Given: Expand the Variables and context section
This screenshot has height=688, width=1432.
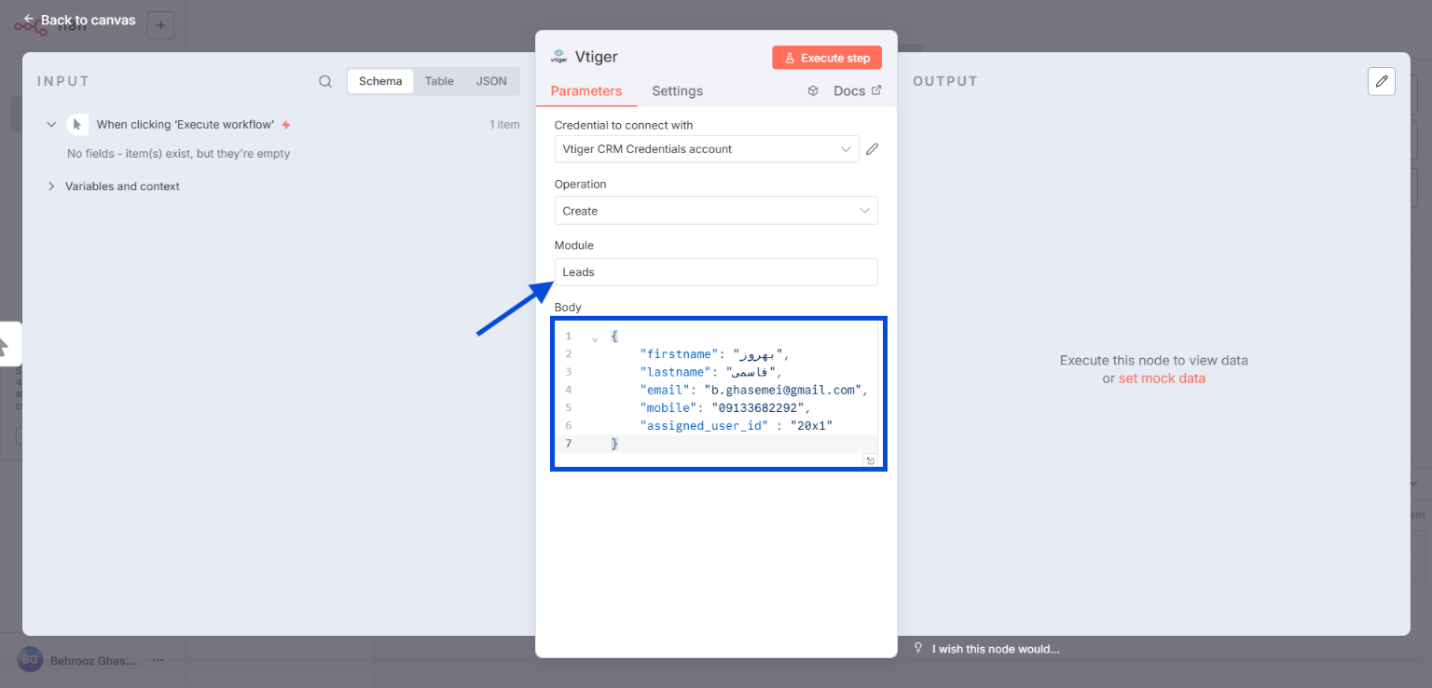Looking at the screenshot, I should pos(52,186).
